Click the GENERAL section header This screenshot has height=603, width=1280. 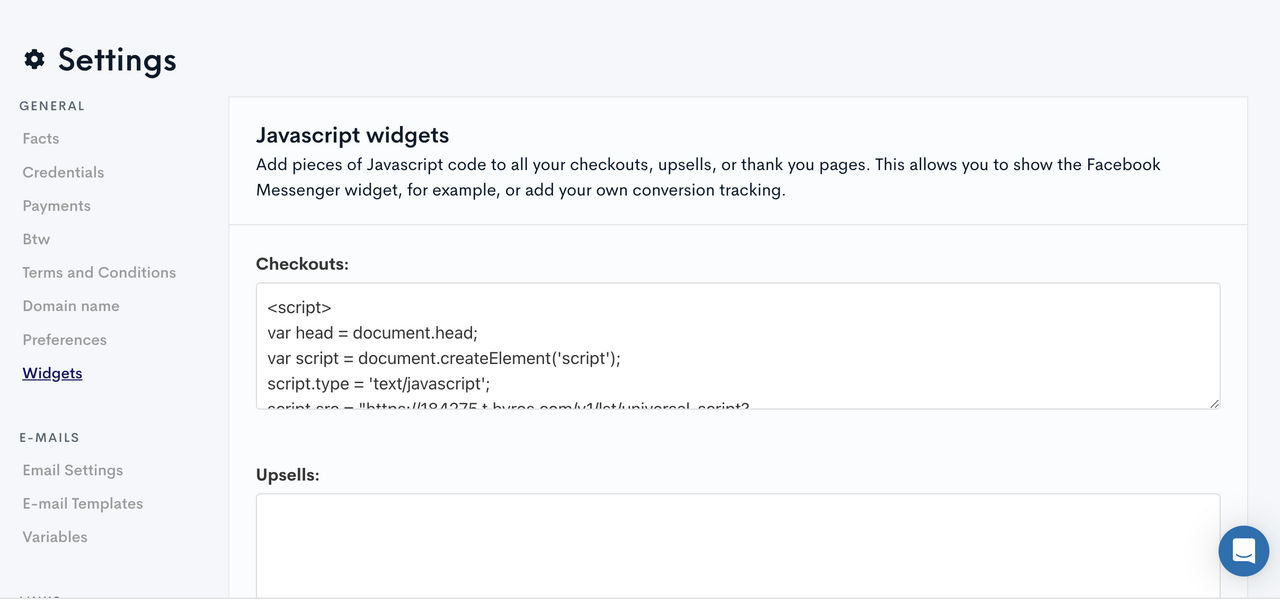[52, 106]
